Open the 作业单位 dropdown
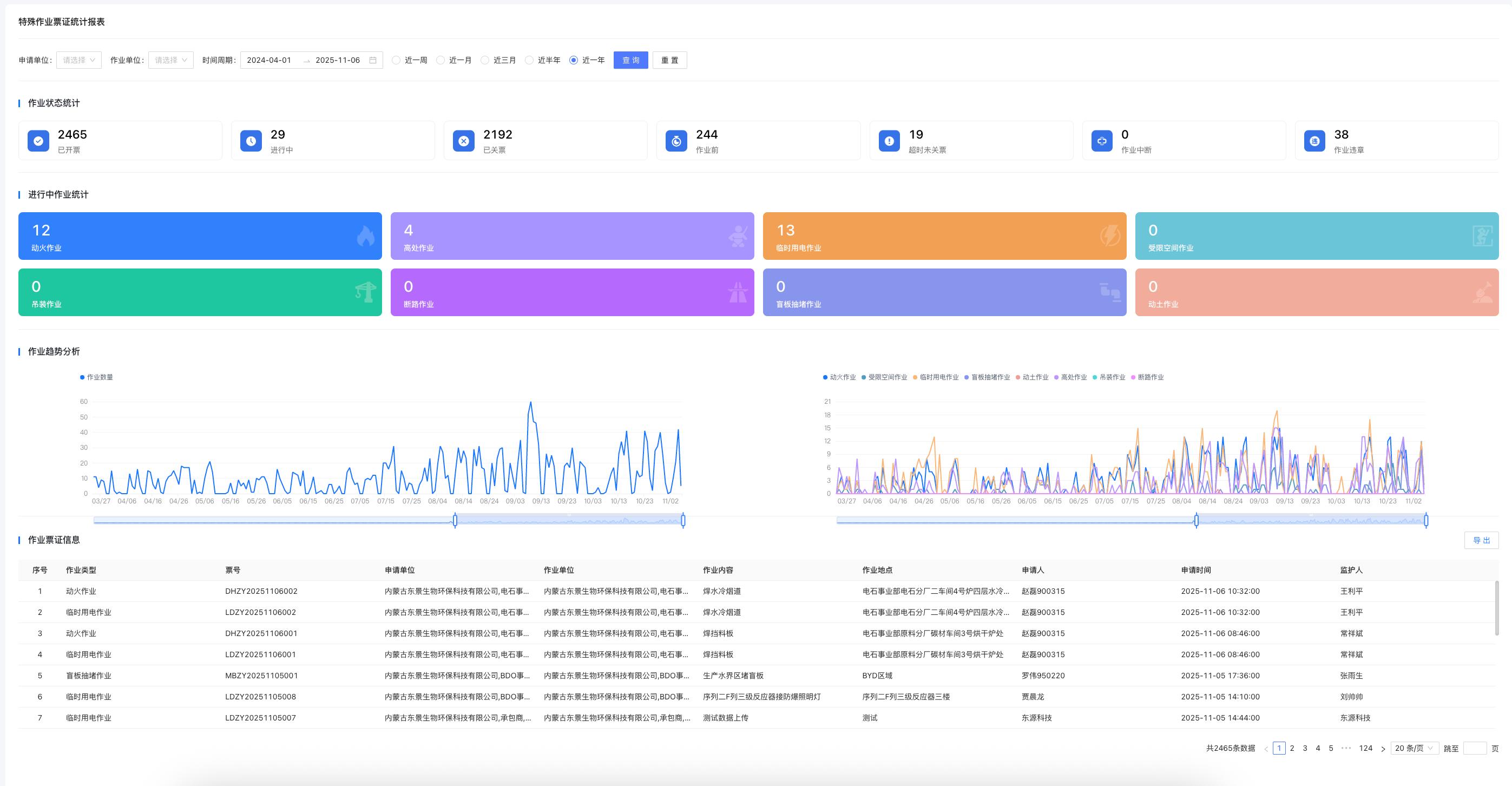This screenshot has height=786, width=1512. [x=171, y=60]
